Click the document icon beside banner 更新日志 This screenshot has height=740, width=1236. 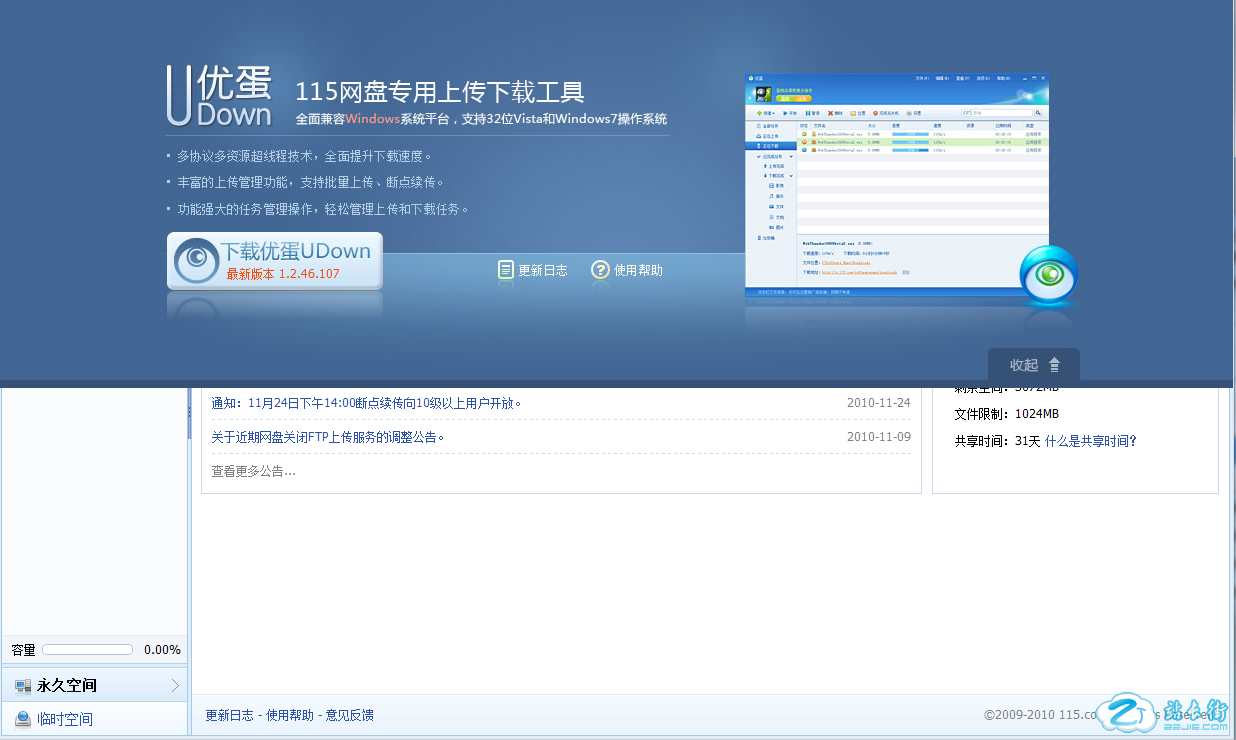pyautogui.click(x=506, y=270)
